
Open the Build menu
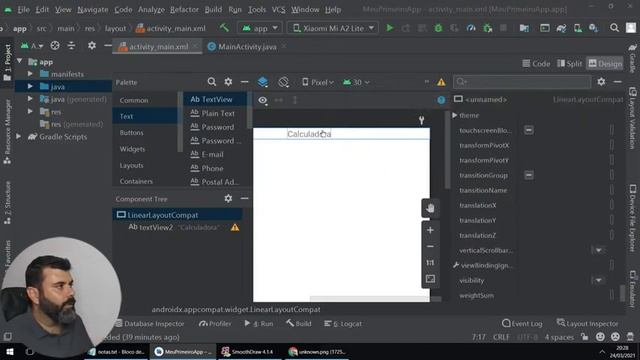coord(213,9)
